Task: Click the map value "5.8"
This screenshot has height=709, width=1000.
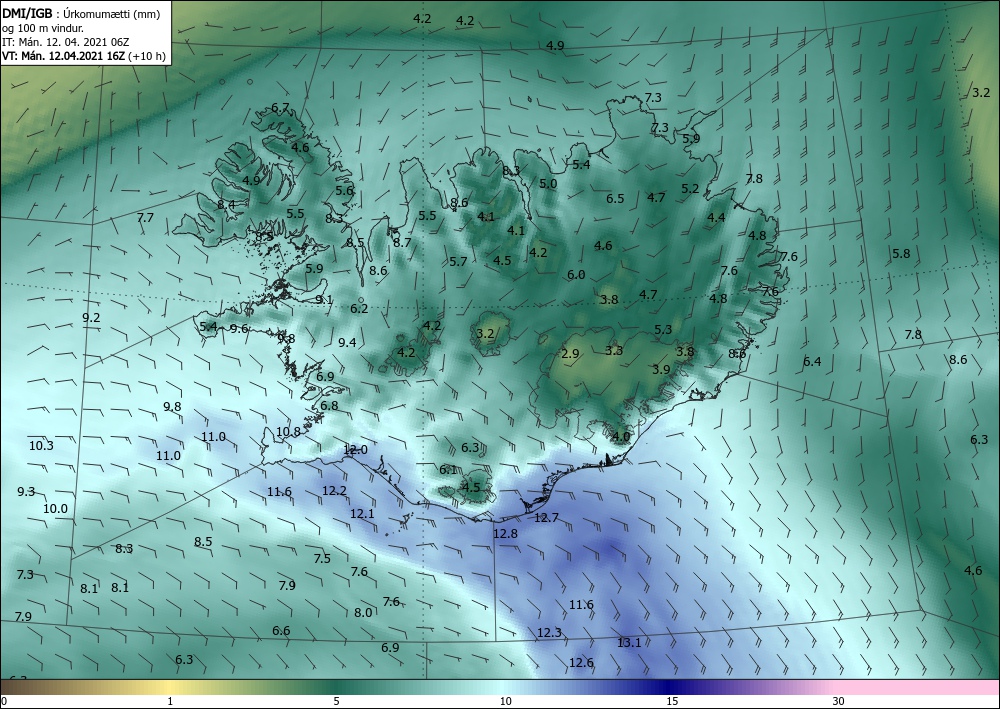Action: pos(901,254)
